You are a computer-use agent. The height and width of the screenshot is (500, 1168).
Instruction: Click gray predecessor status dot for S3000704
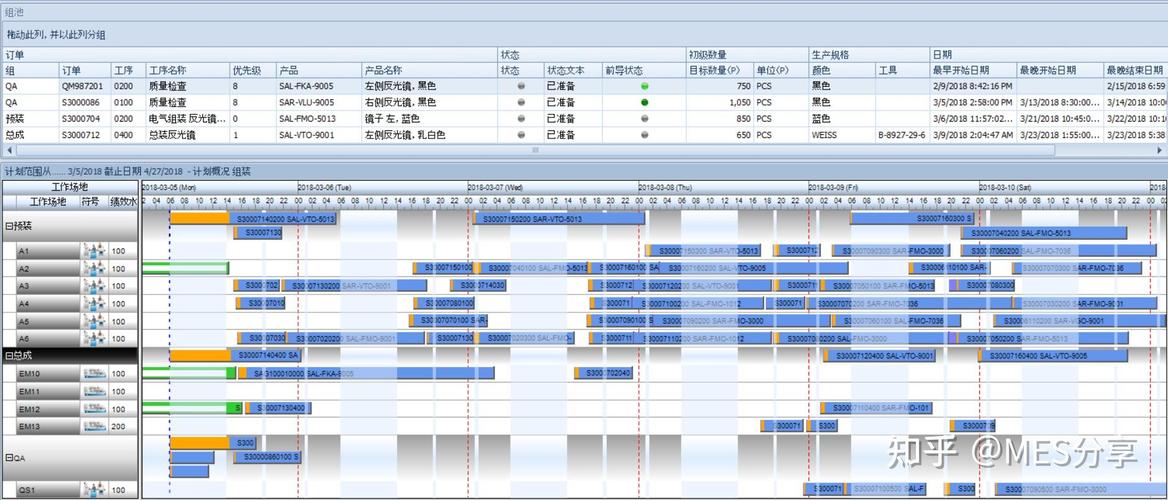644,119
